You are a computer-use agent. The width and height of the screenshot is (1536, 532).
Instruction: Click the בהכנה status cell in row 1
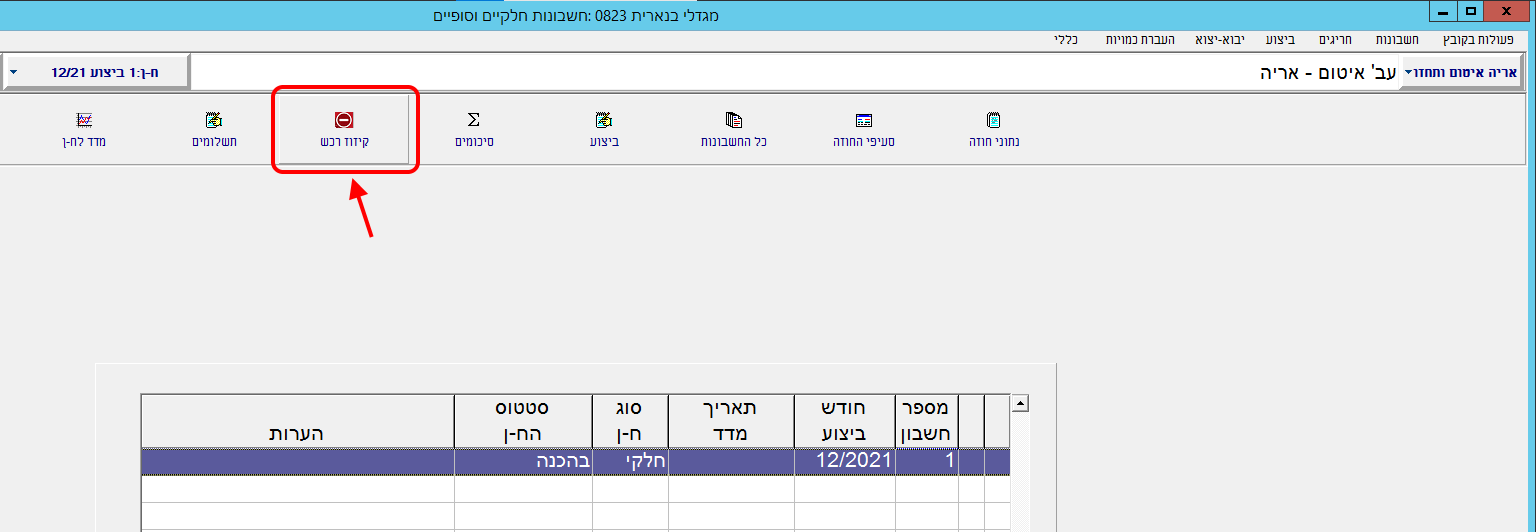tap(523, 461)
